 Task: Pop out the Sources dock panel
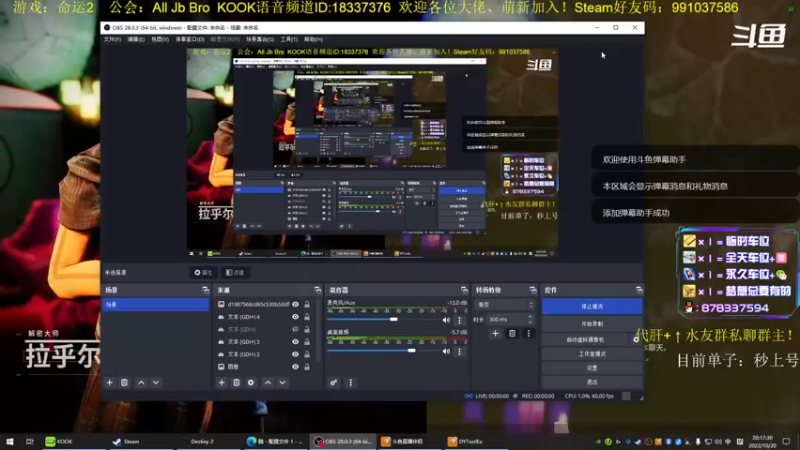(317, 290)
